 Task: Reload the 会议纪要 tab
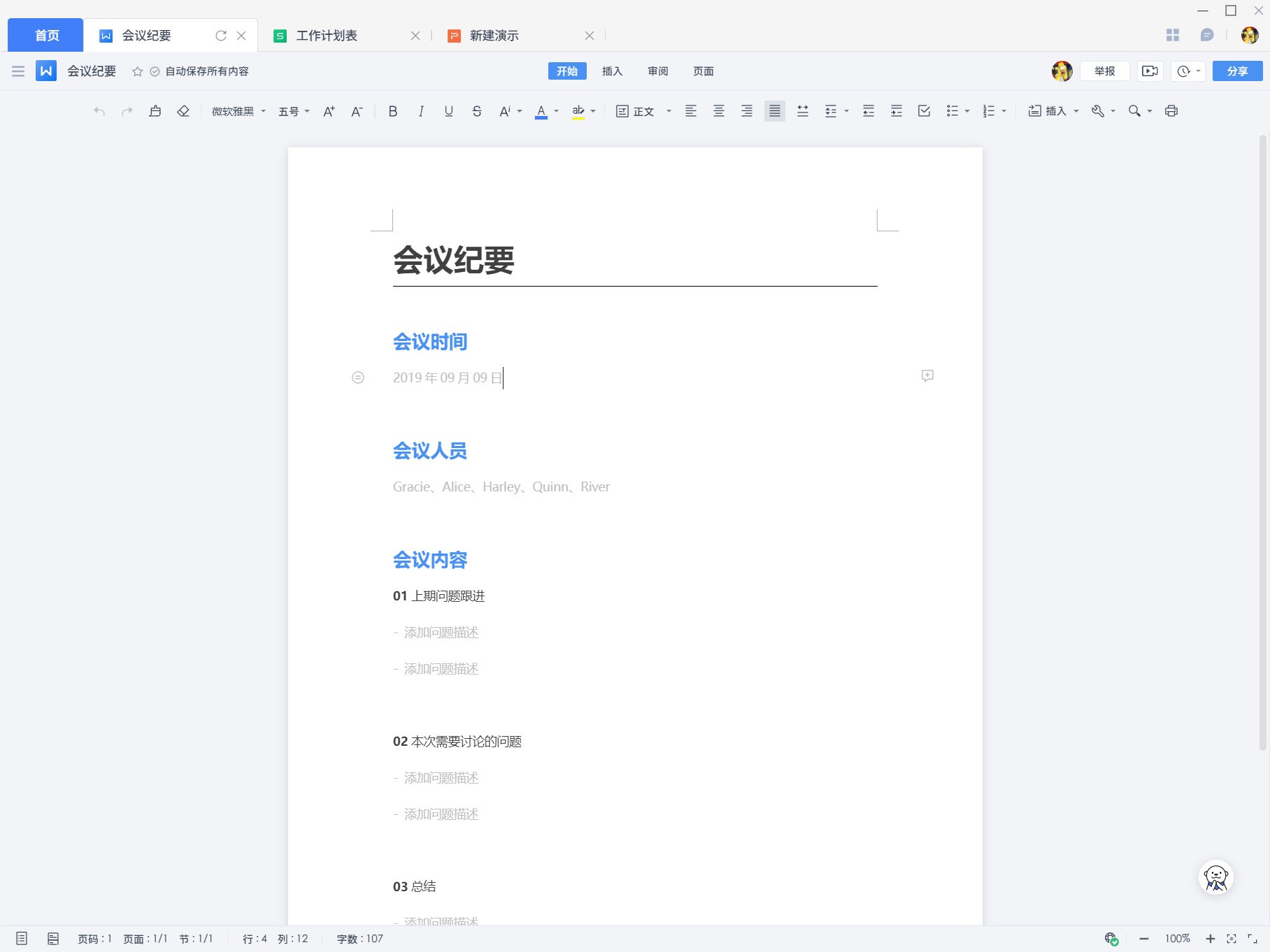click(221, 36)
